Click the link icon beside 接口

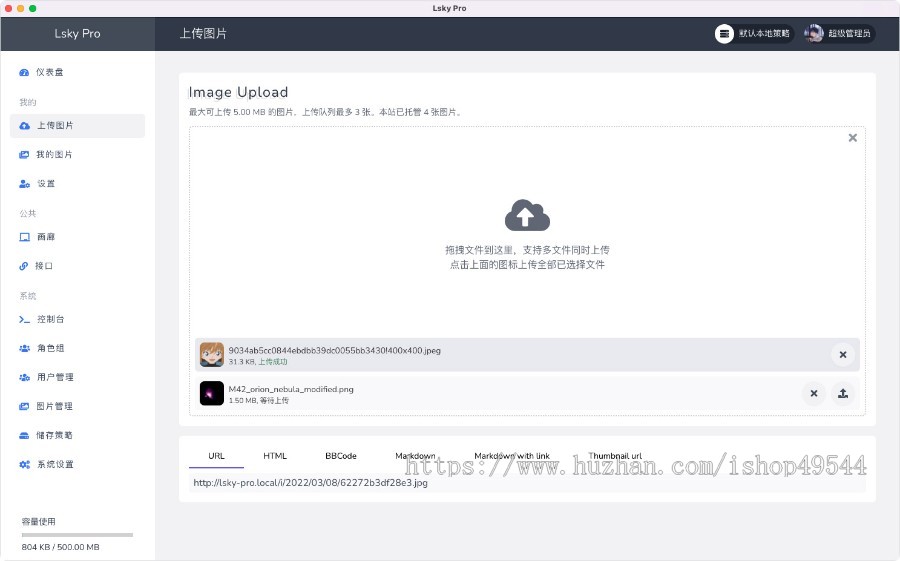(24, 266)
